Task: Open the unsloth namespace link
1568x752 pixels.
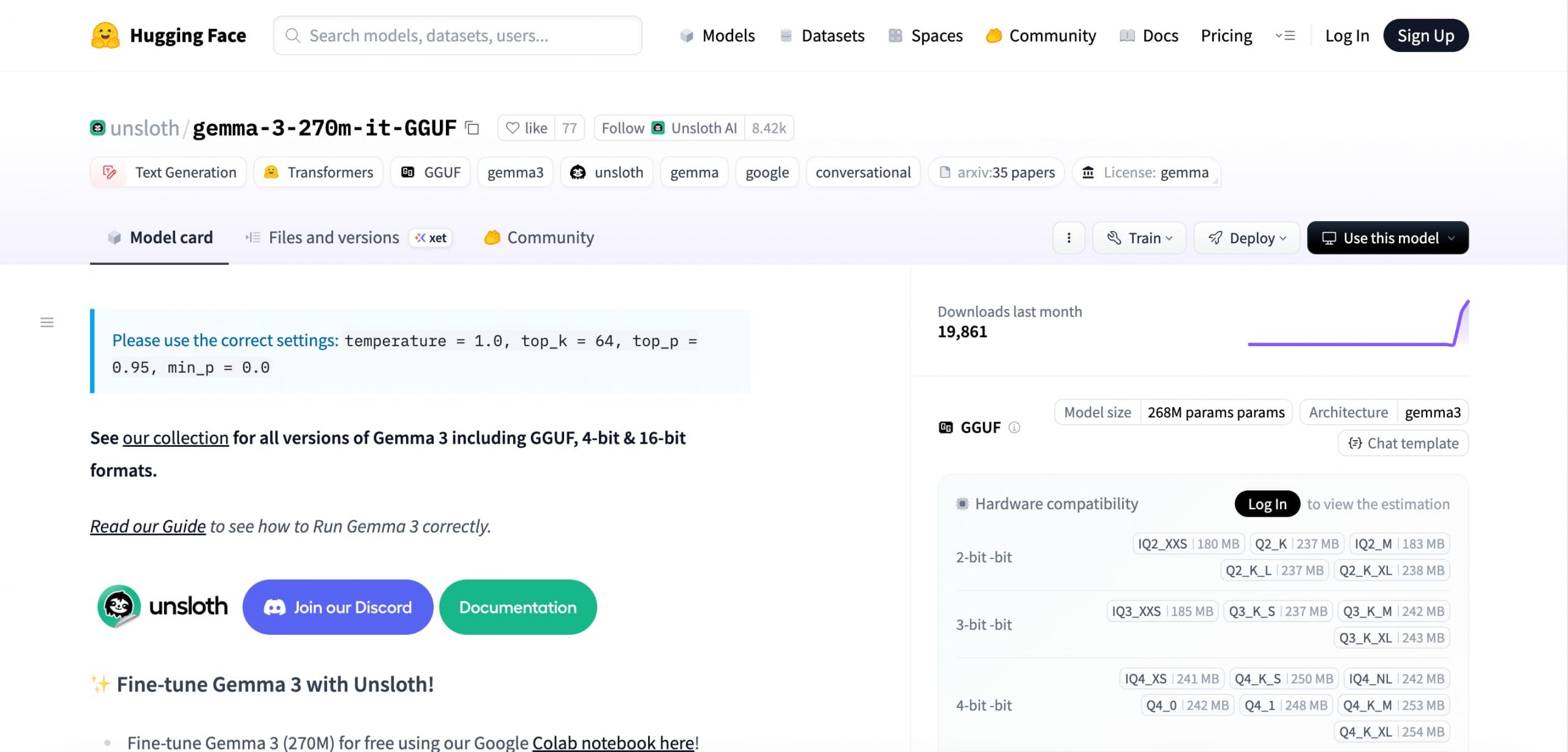Action: (145, 128)
